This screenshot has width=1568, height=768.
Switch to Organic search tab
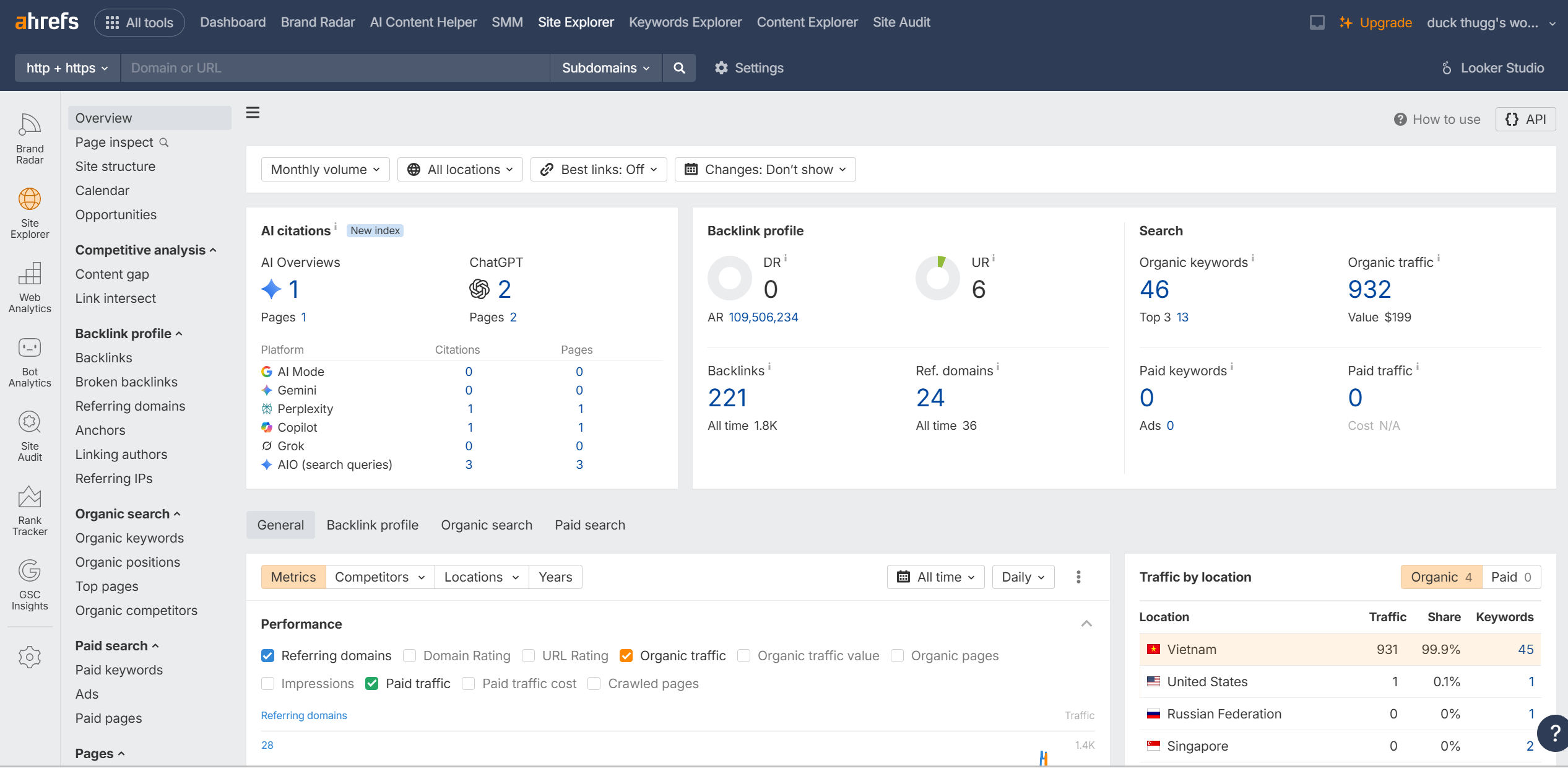[487, 525]
